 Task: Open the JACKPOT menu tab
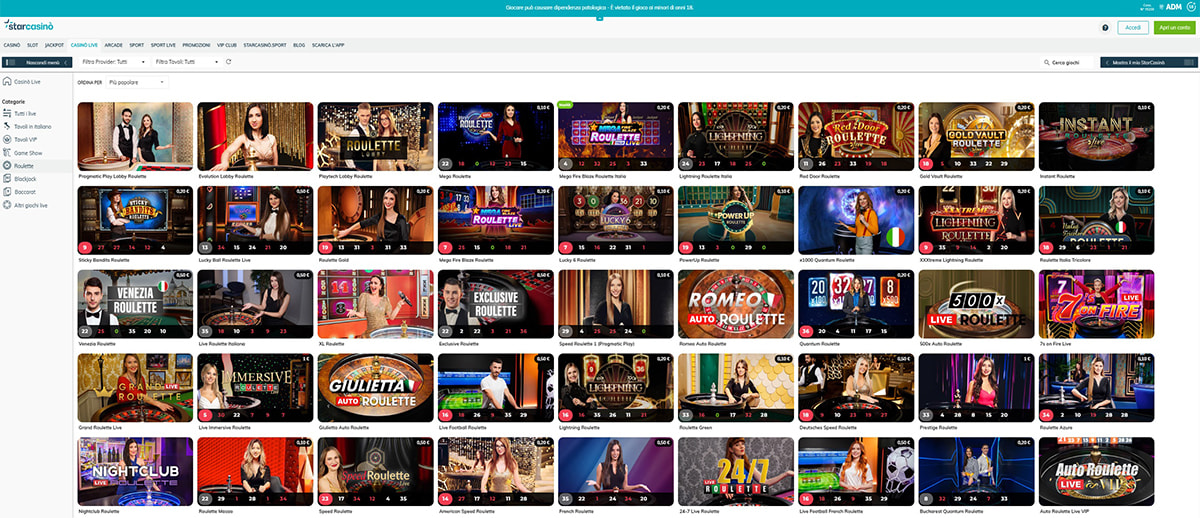point(54,45)
